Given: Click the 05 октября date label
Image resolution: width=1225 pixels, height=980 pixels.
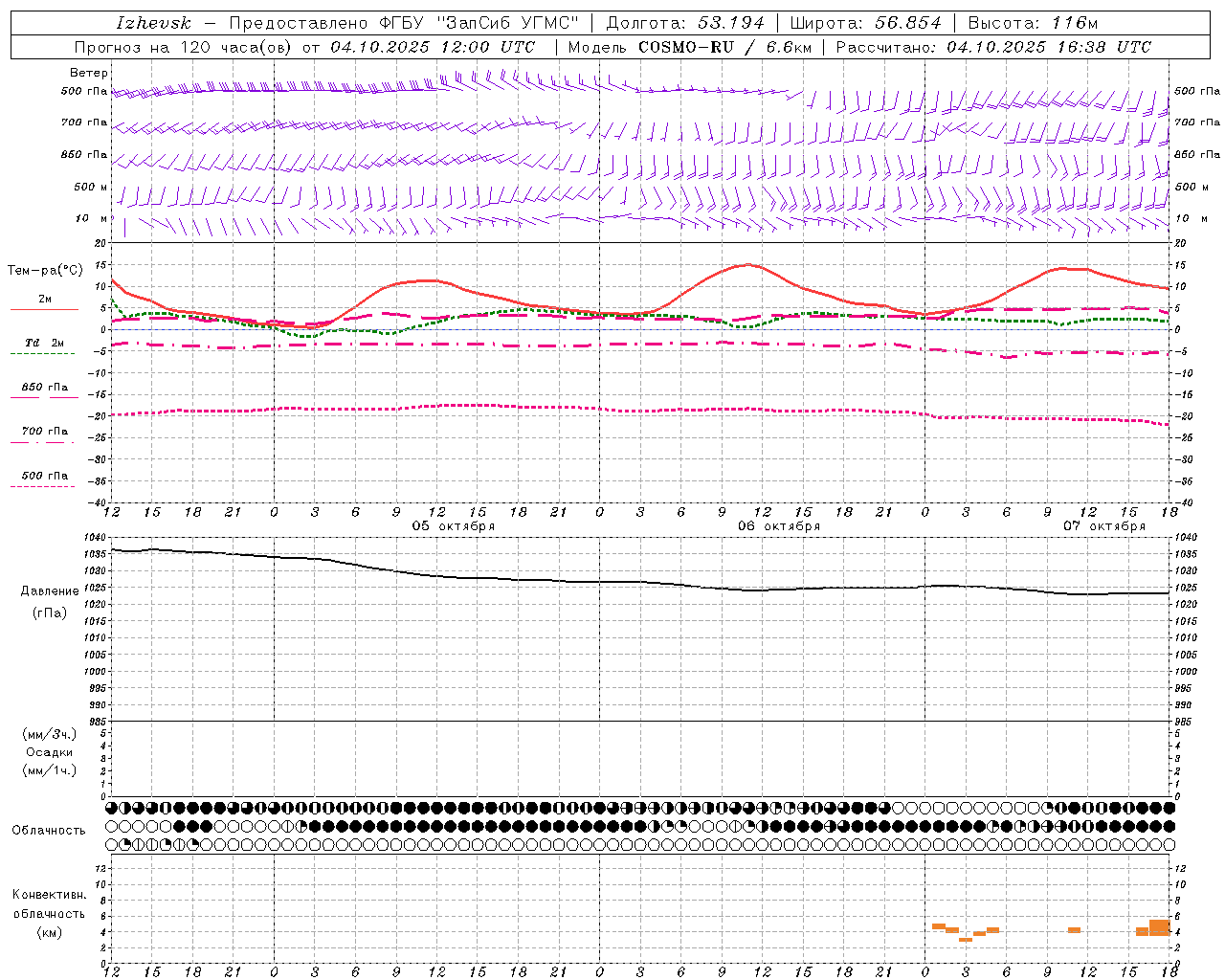Looking at the screenshot, I should pos(454,525).
